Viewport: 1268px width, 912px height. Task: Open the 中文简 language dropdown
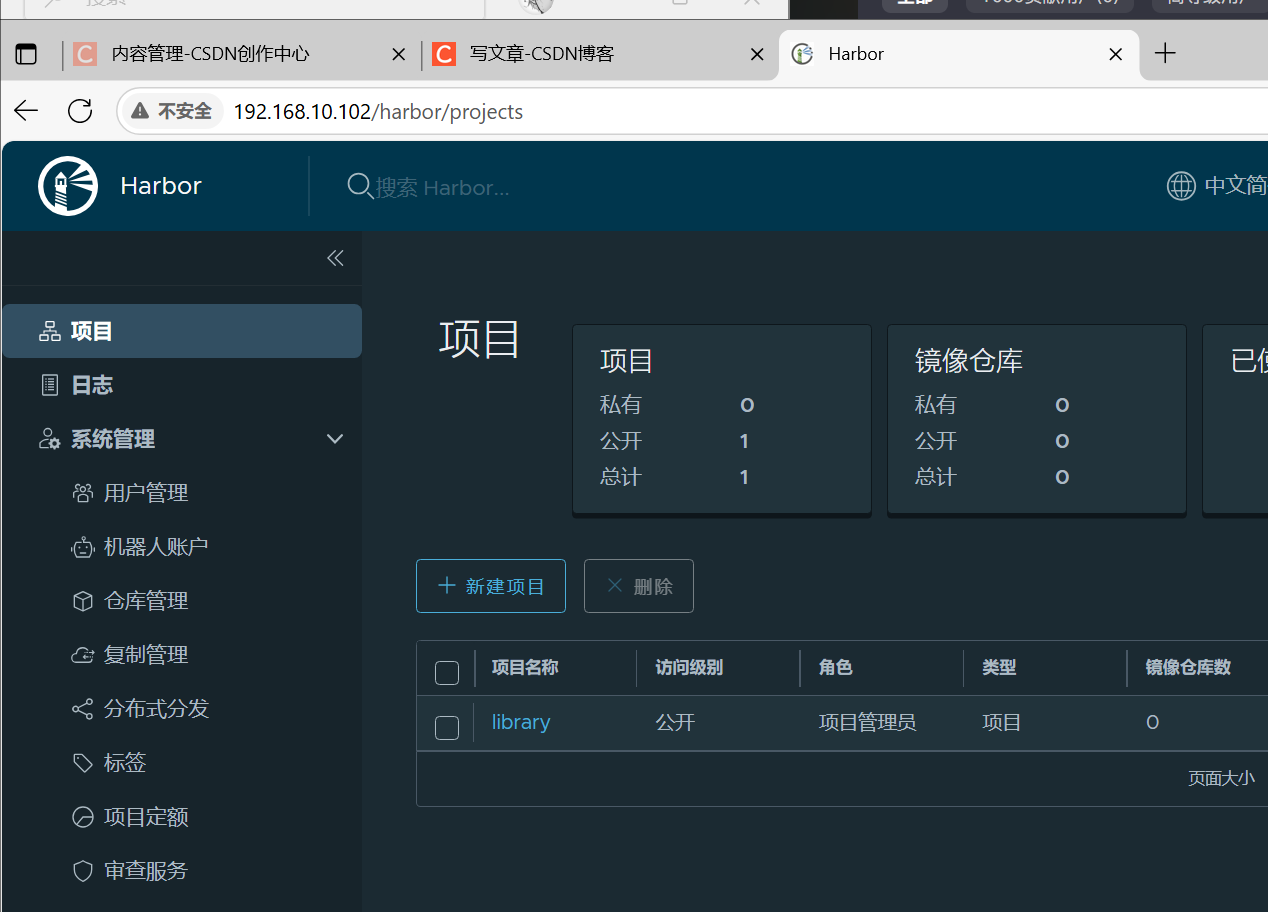point(1217,186)
